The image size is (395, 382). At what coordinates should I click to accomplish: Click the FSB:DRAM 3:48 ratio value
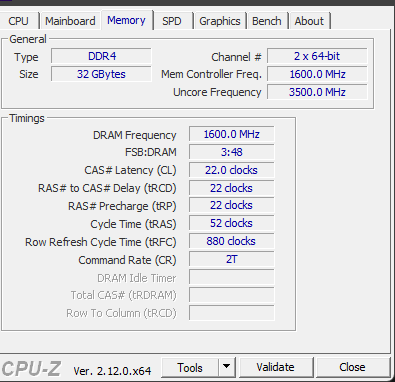click(232, 152)
